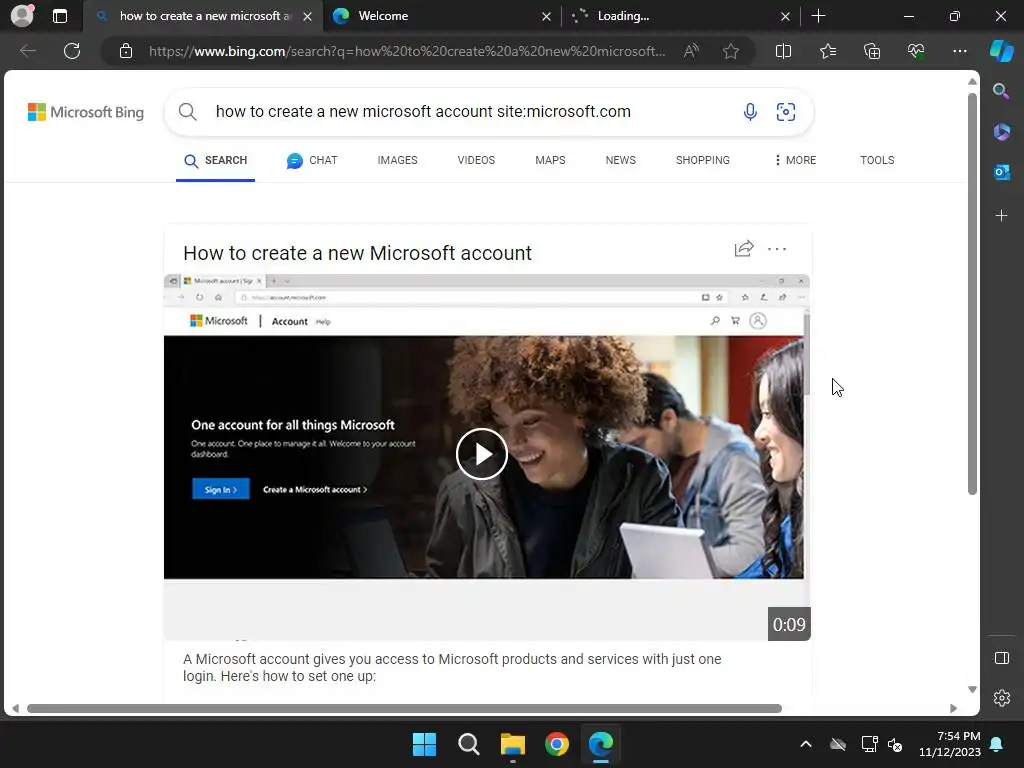The height and width of the screenshot is (768, 1024).
Task: Open Browser essentials heart icon
Action: (x=916, y=51)
